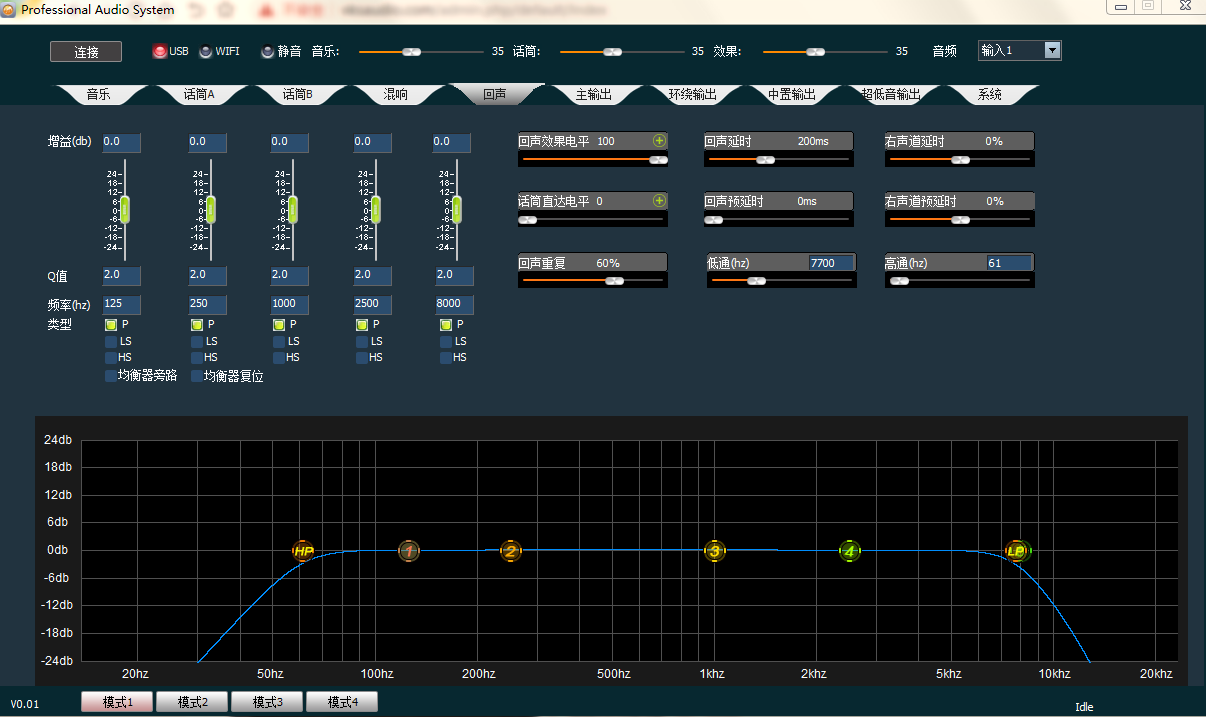Select the HP high-pass node on the EQ graph
The width and height of the screenshot is (1206, 717).
[303, 551]
